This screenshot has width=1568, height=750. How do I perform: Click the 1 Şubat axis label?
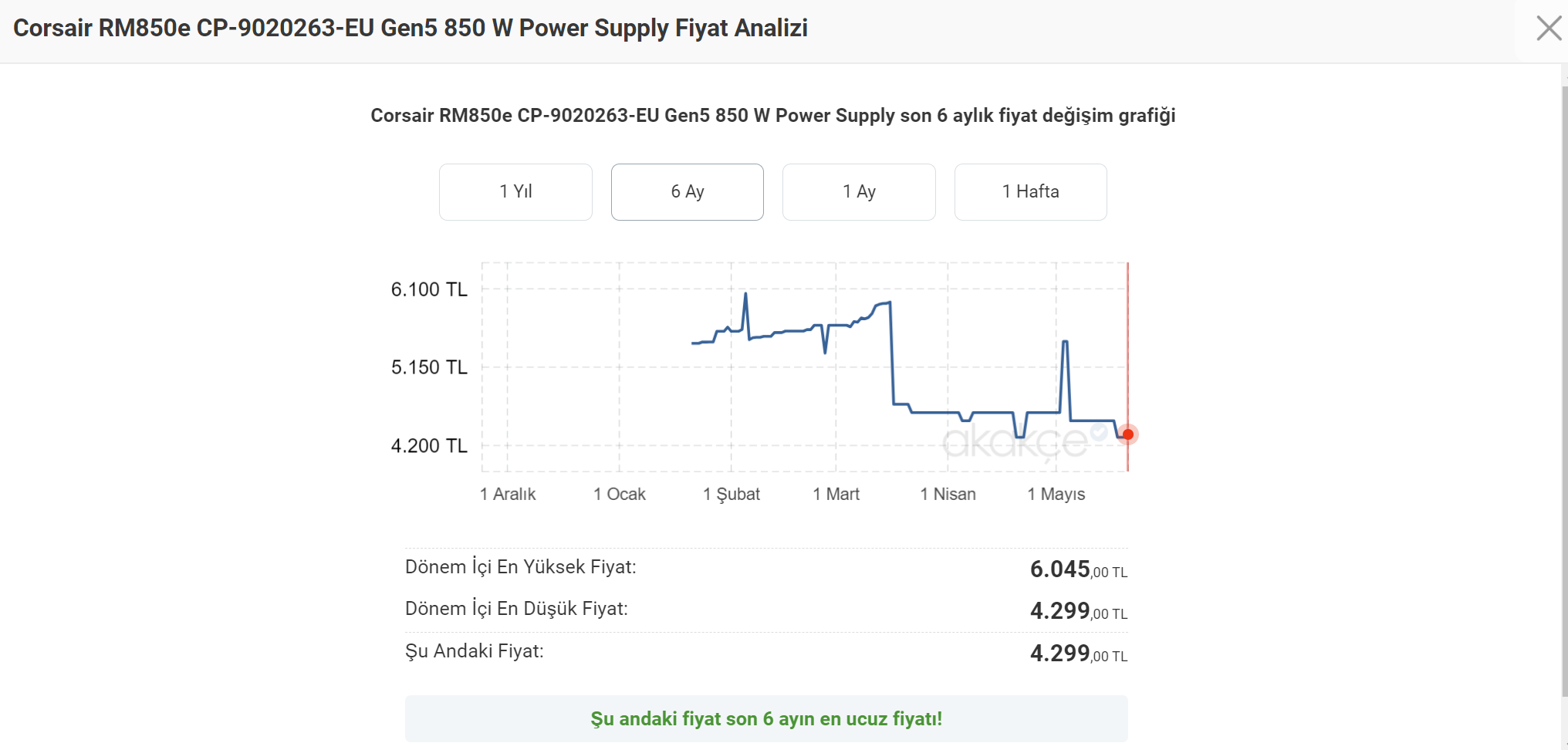coord(731,494)
